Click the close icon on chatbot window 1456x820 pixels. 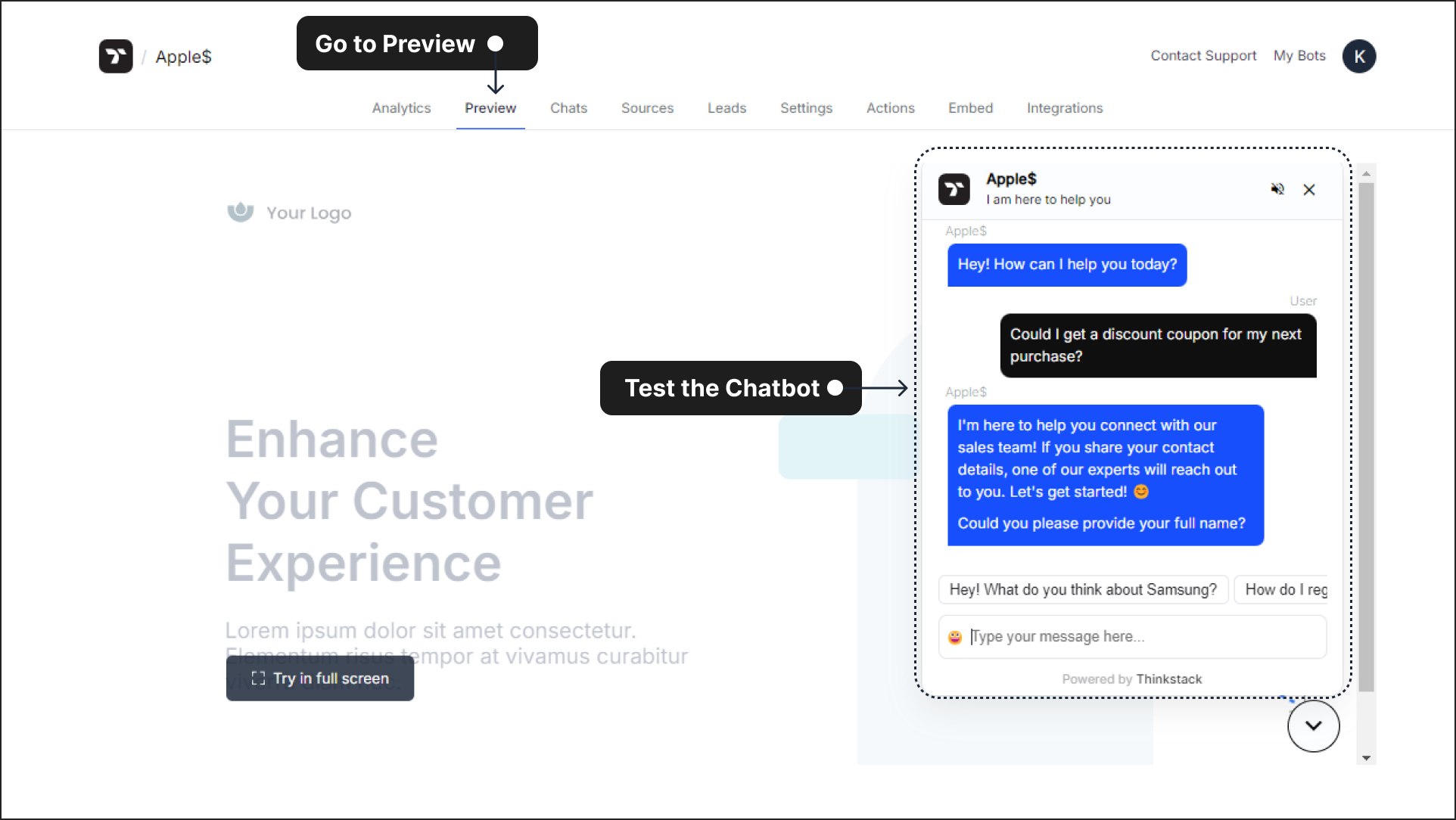click(1309, 189)
